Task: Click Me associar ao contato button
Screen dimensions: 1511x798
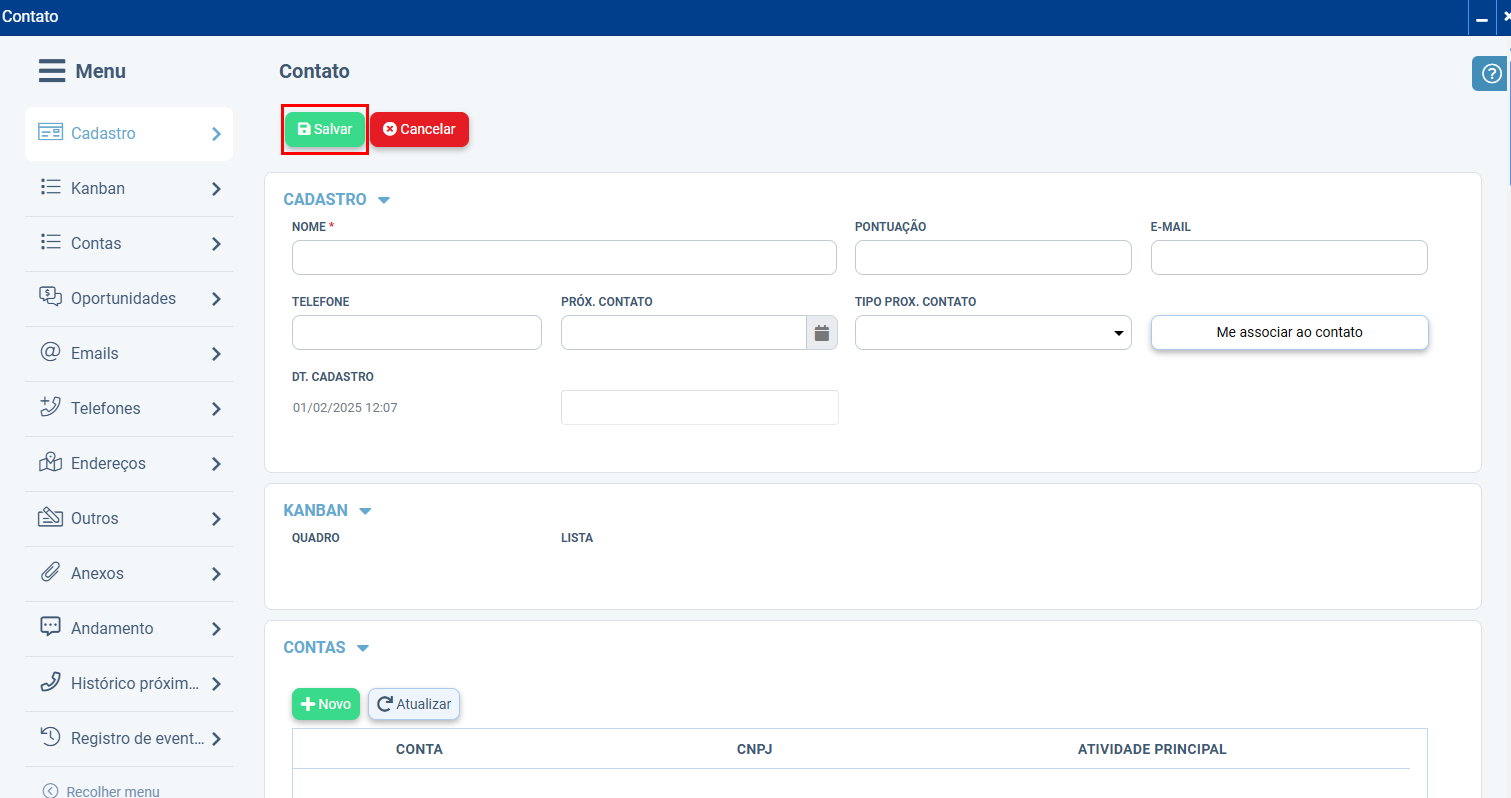Action: [1289, 332]
